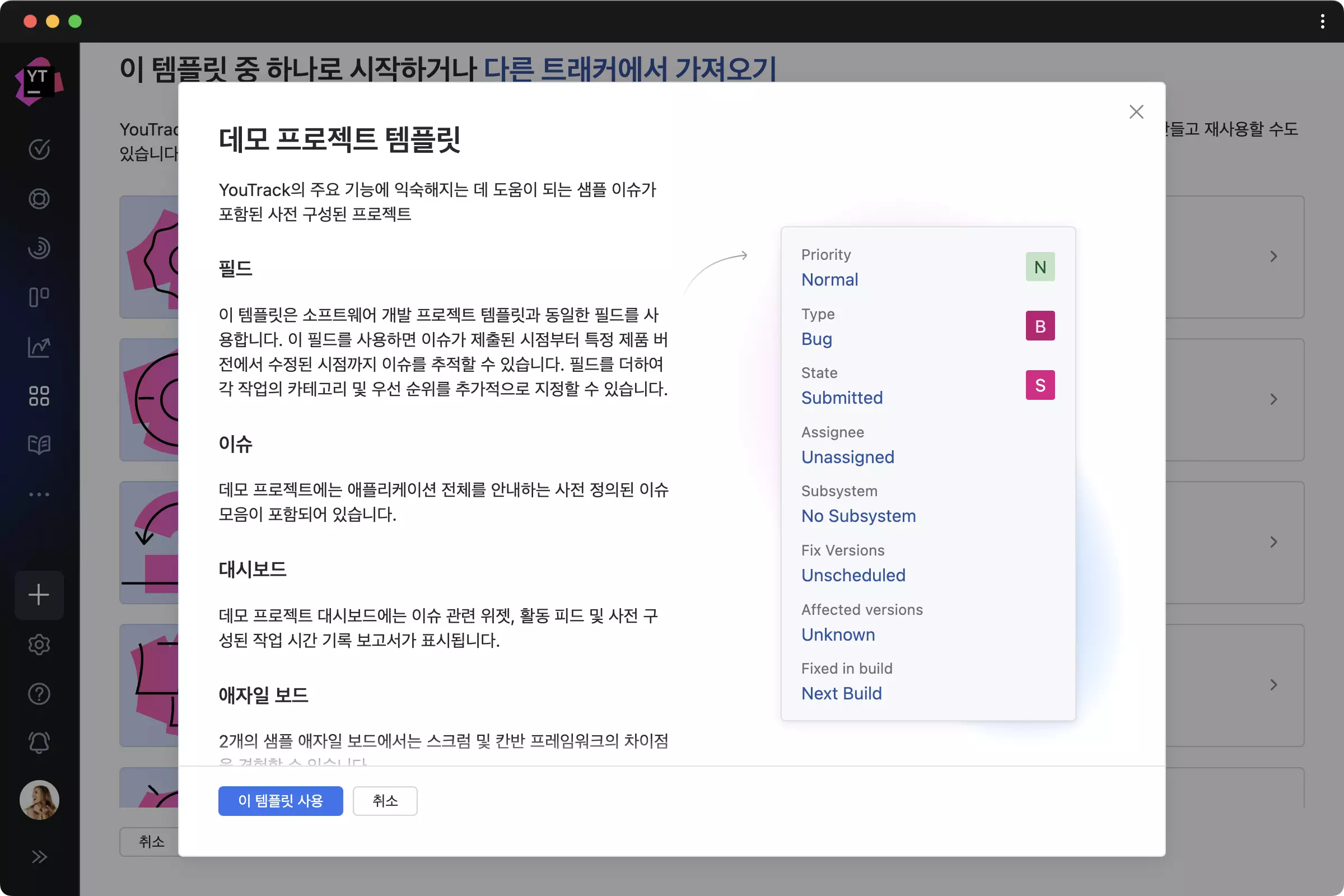The height and width of the screenshot is (896, 1344).
Task: Open the Knowledge Base book icon
Action: (x=39, y=446)
